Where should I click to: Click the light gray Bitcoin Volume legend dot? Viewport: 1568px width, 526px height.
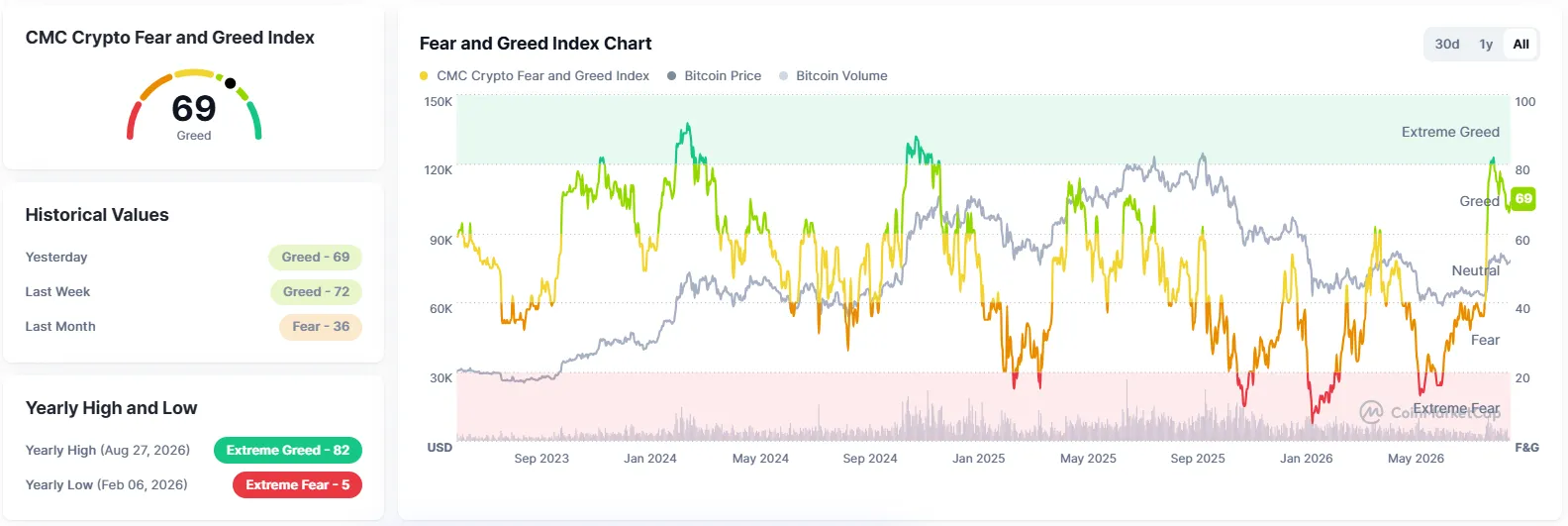point(783,76)
